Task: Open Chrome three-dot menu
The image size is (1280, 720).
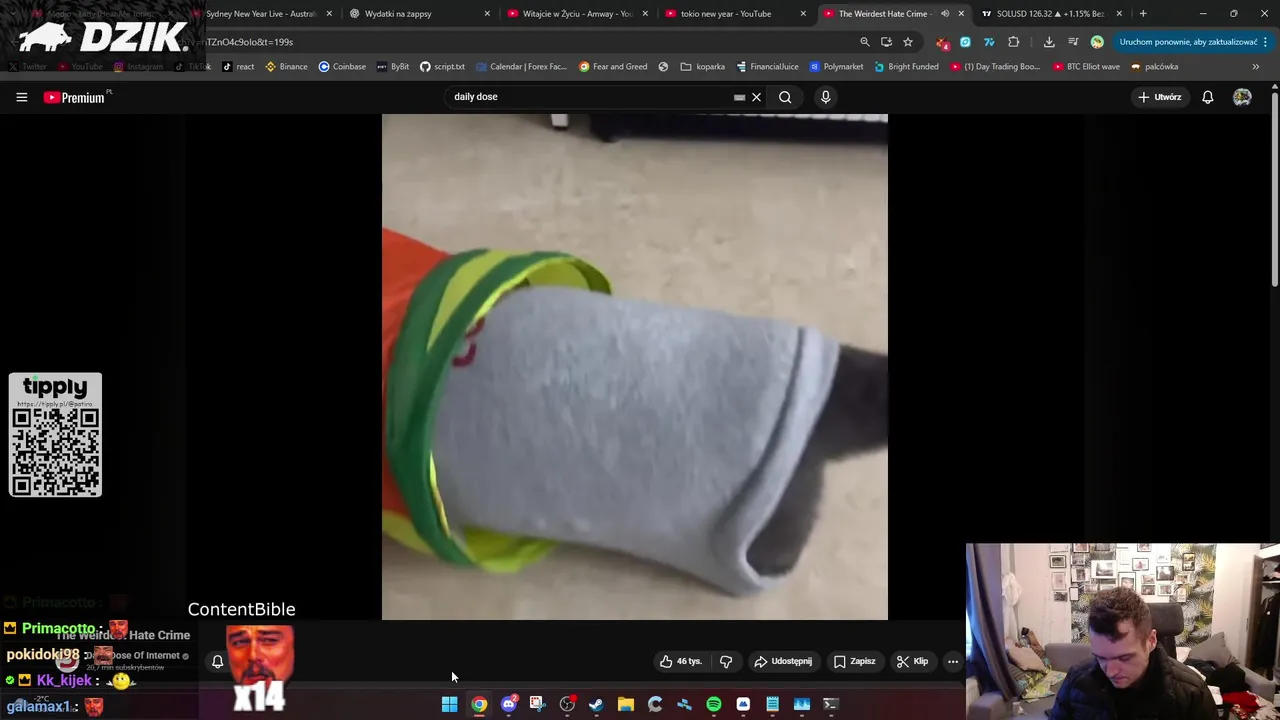Action: [1265, 42]
